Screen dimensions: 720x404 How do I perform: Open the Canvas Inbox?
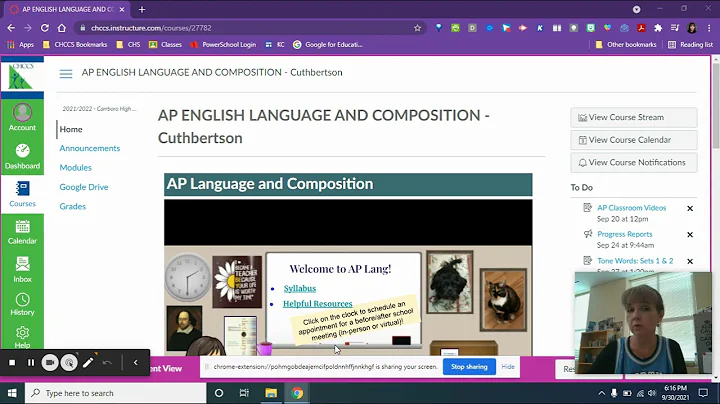pos(22,269)
